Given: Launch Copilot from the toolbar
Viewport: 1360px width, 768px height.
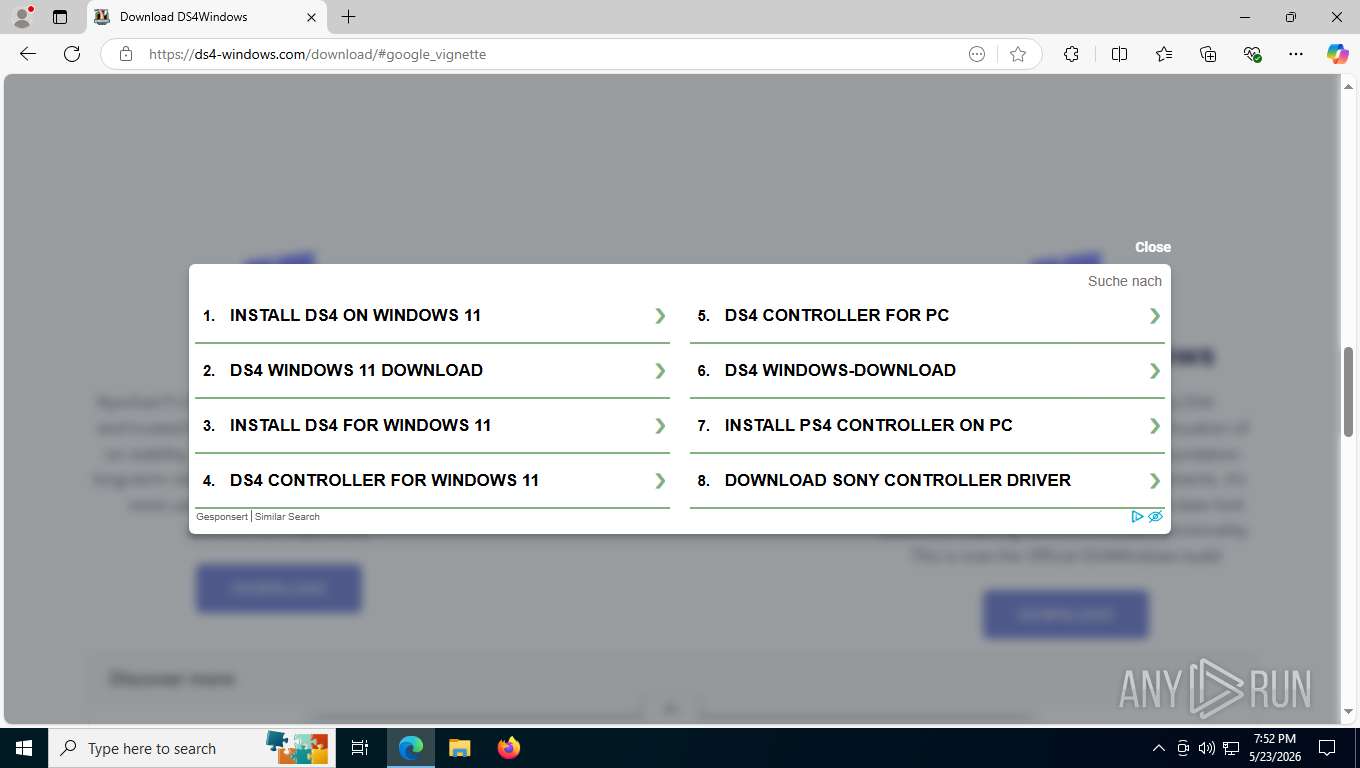Looking at the screenshot, I should pos(1337,54).
